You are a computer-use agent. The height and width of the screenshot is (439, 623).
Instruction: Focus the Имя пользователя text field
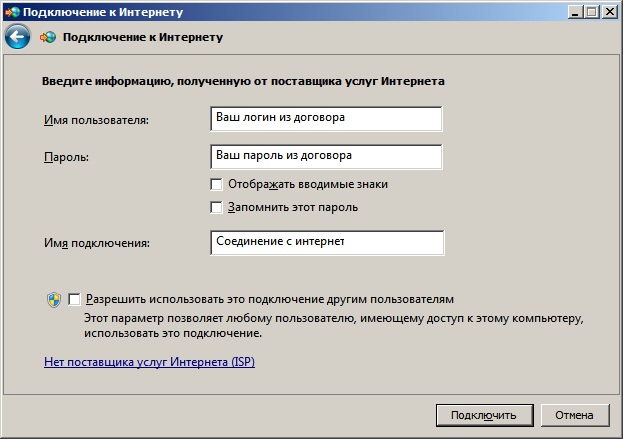(x=326, y=118)
